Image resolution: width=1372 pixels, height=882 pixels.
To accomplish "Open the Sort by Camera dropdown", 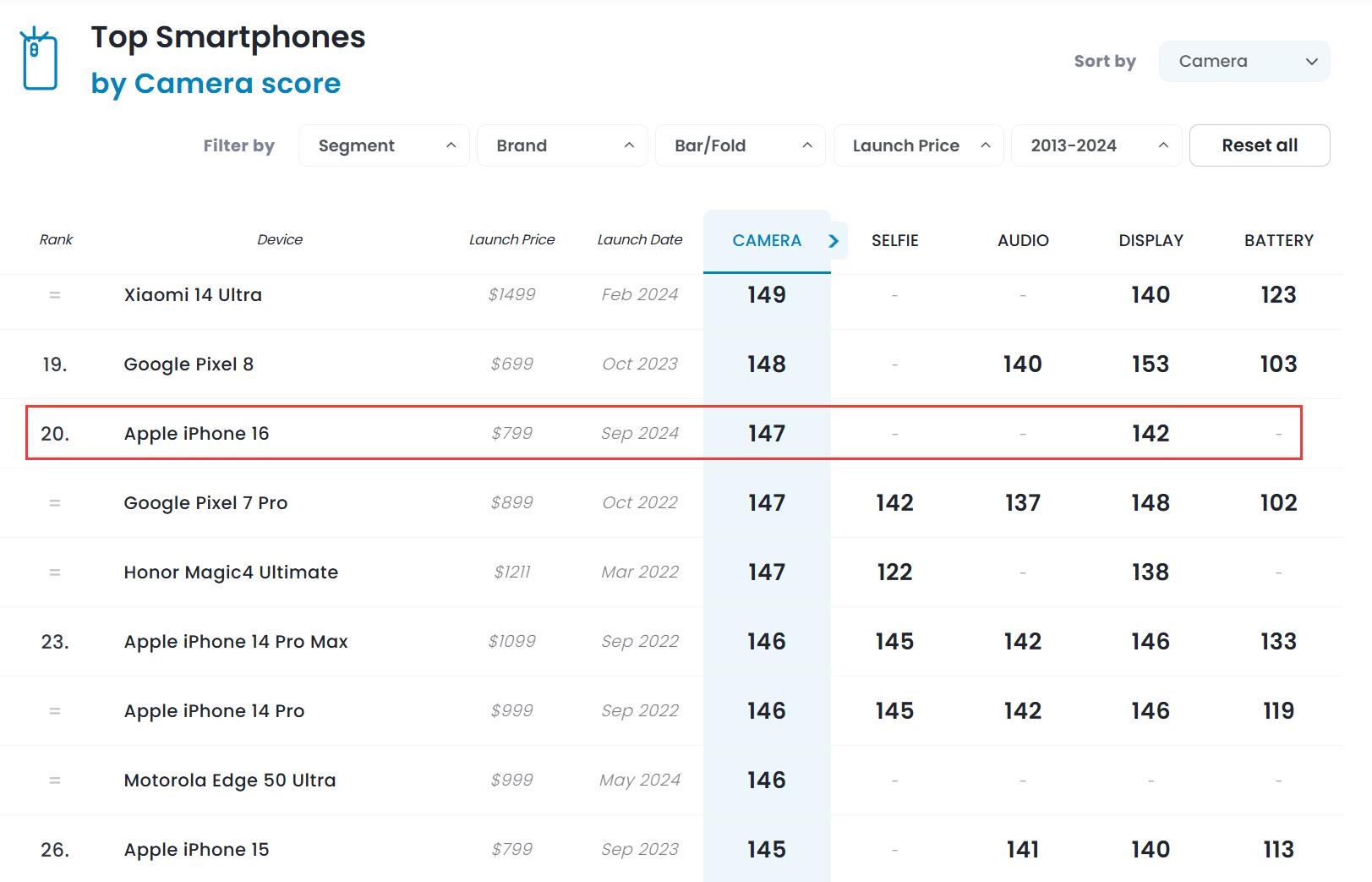I will (x=1244, y=62).
